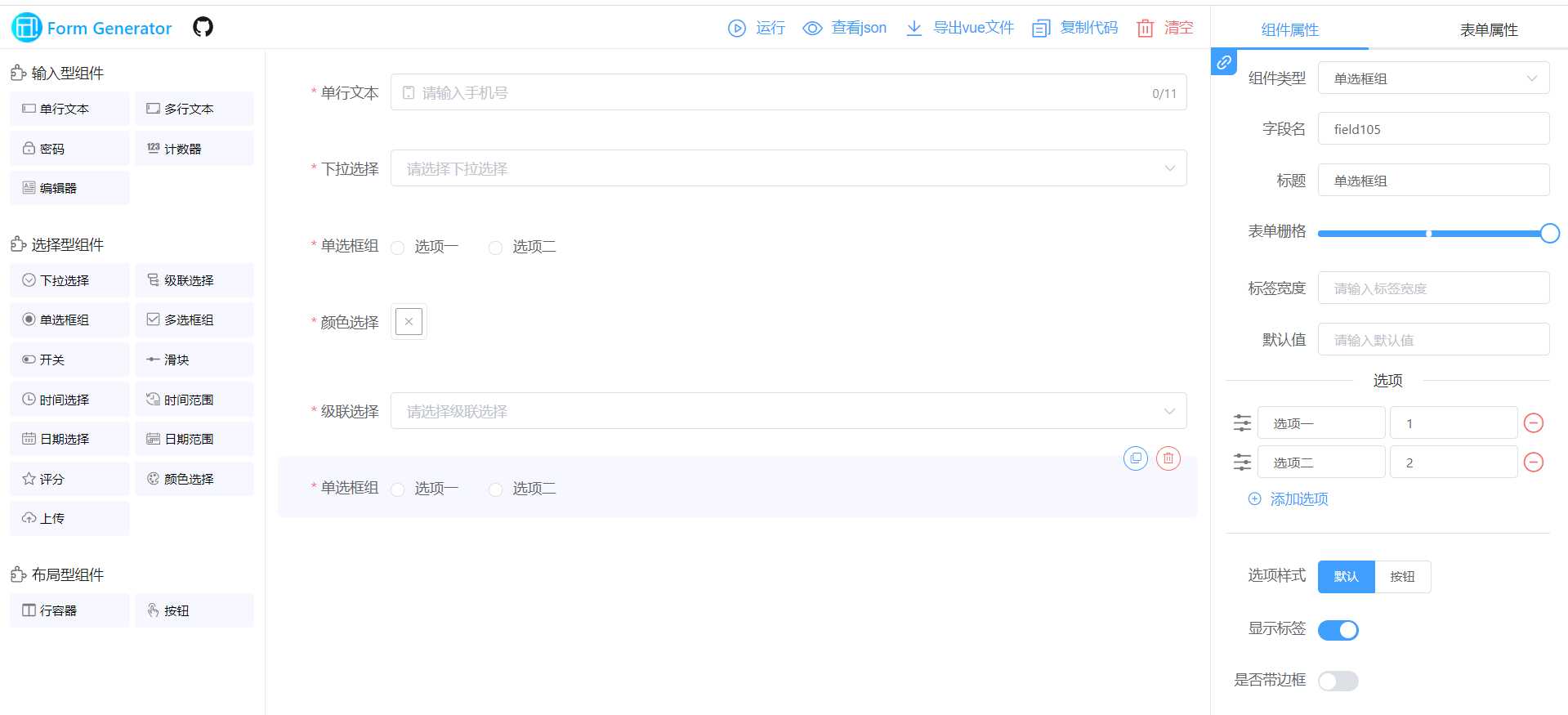Add the 评分 rating component
The height and width of the screenshot is (715, 1568).
click(69, 479)
